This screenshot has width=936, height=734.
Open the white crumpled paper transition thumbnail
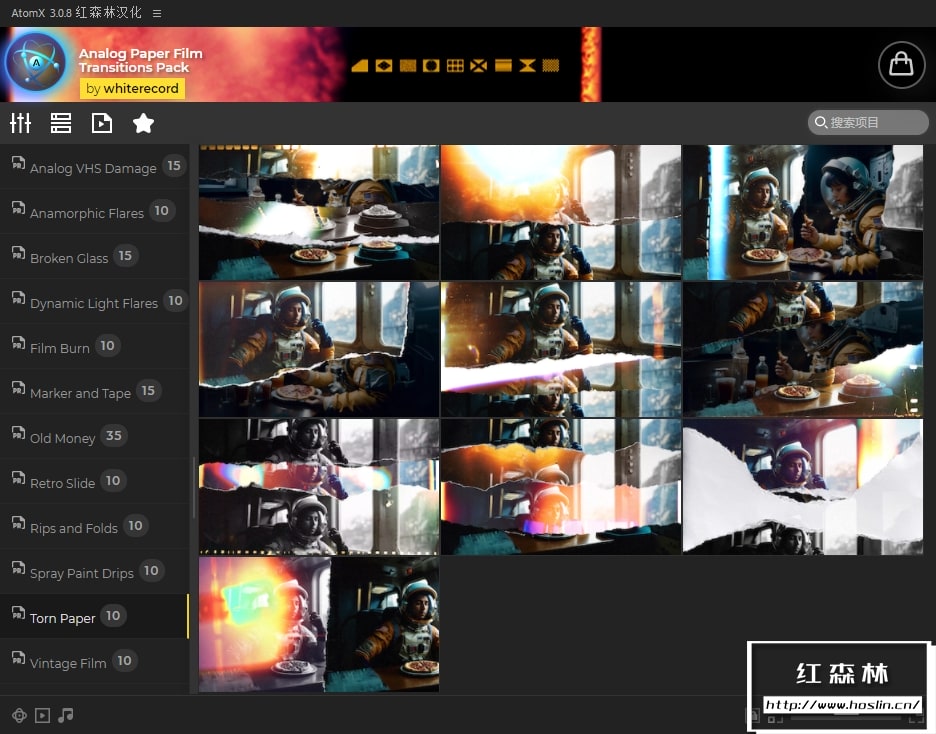803,486
